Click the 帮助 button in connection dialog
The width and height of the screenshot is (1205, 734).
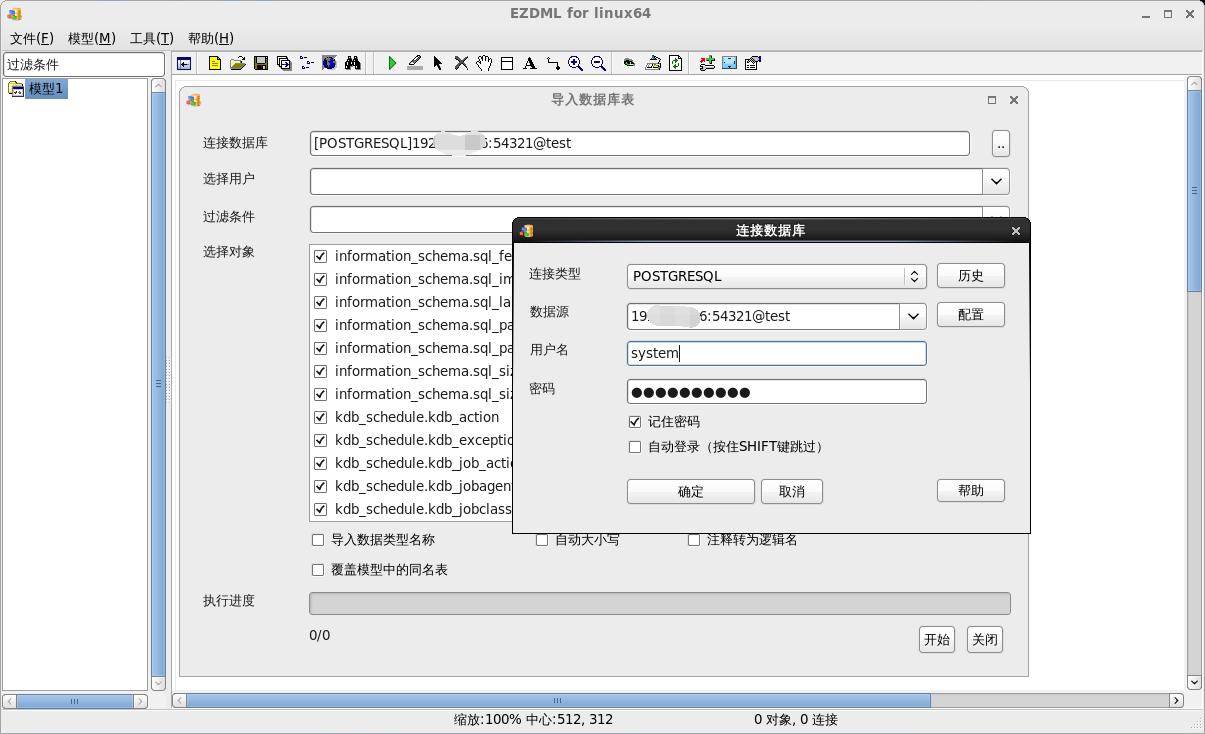click(x=971, y=491)
